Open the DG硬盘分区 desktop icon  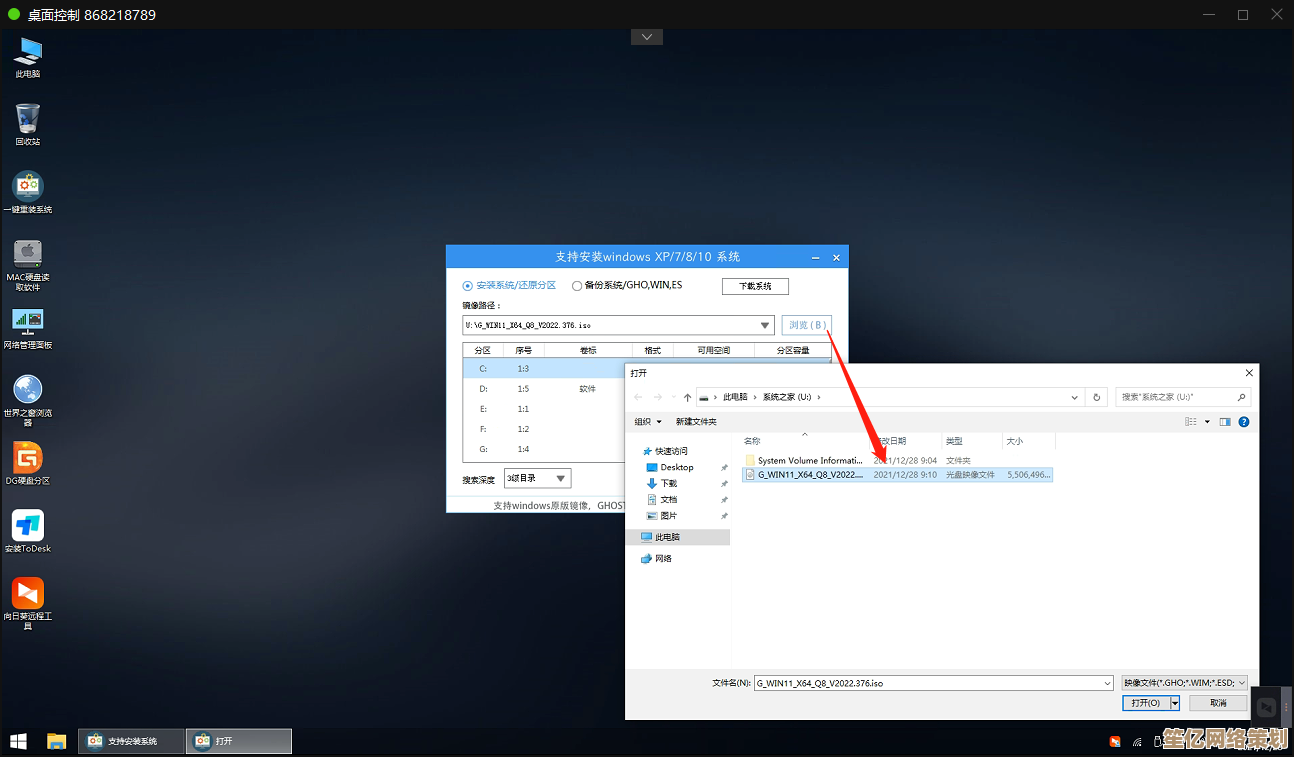27,459
